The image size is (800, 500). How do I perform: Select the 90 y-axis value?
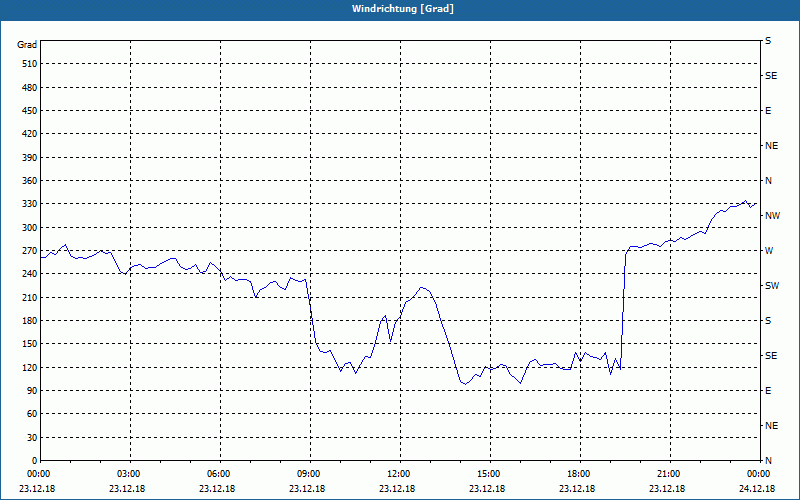click(x=32, y=390)
